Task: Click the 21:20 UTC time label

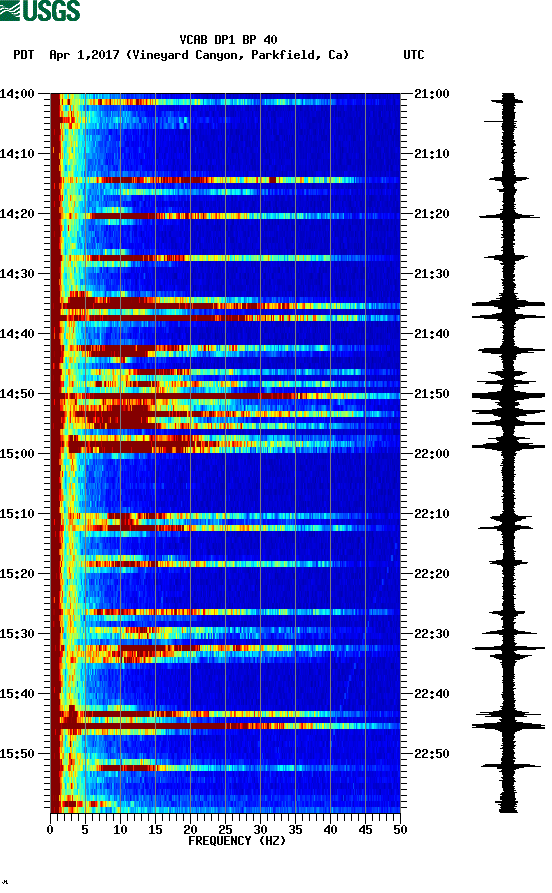Action: 432,214
